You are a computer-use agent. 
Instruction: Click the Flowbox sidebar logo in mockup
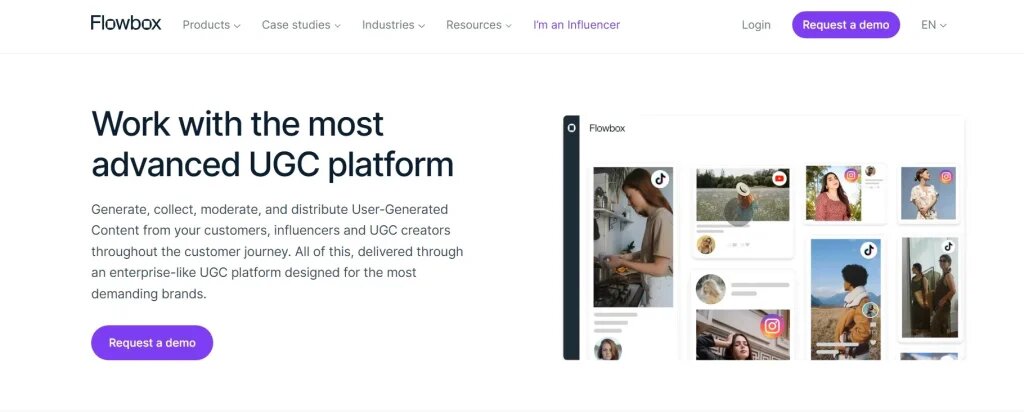click(x=571, y=128)
